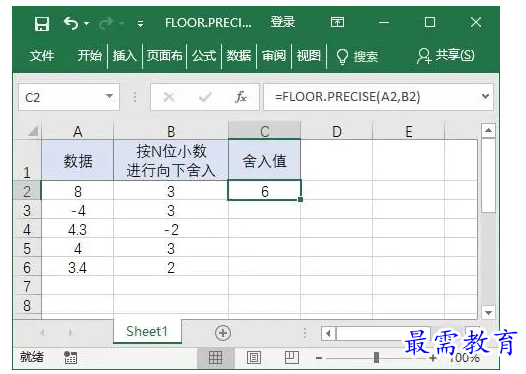Click the lightbulb 搜索 tell-me box
The width and height of the screenshot is (526, 374).
pos(357,56)
